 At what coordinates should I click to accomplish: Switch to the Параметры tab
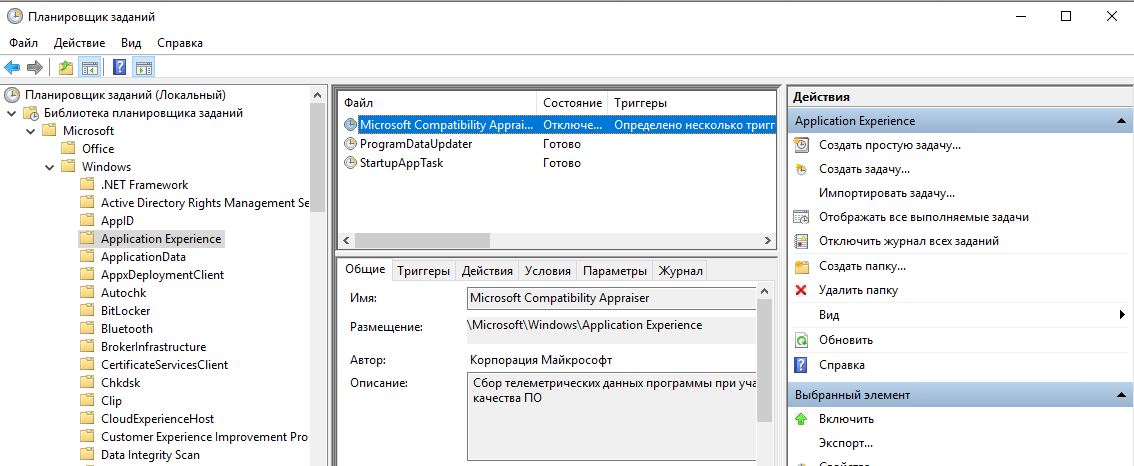pos(615,271)
